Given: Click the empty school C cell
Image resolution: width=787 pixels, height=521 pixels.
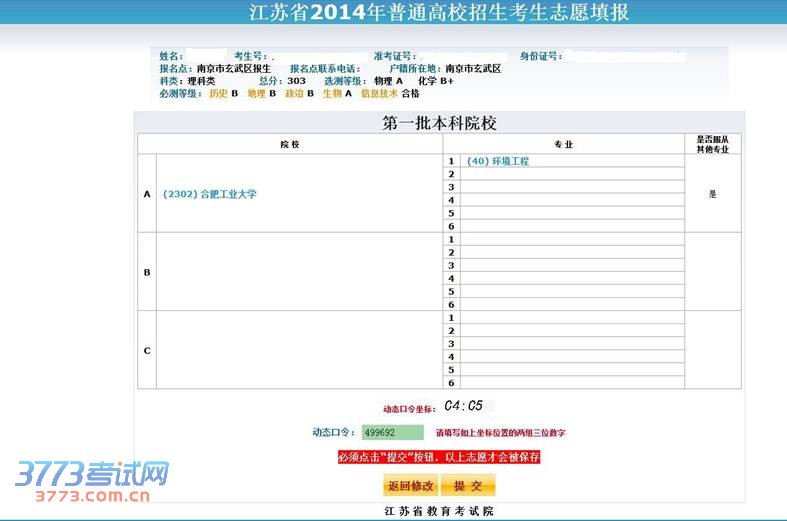Looking at the screenshot, I should [299, 350].
